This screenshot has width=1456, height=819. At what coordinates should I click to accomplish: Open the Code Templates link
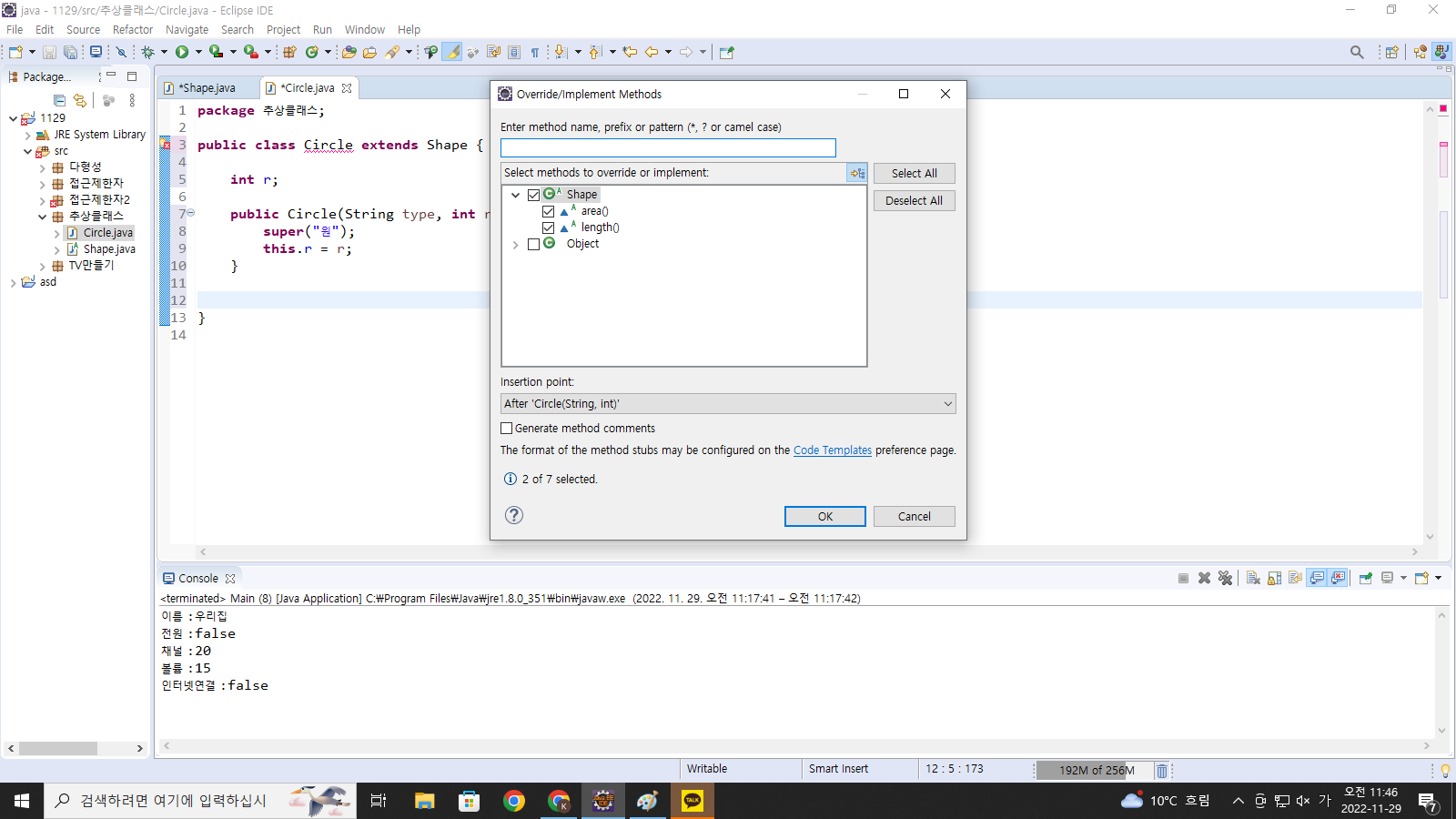click(x=832, y=450)
